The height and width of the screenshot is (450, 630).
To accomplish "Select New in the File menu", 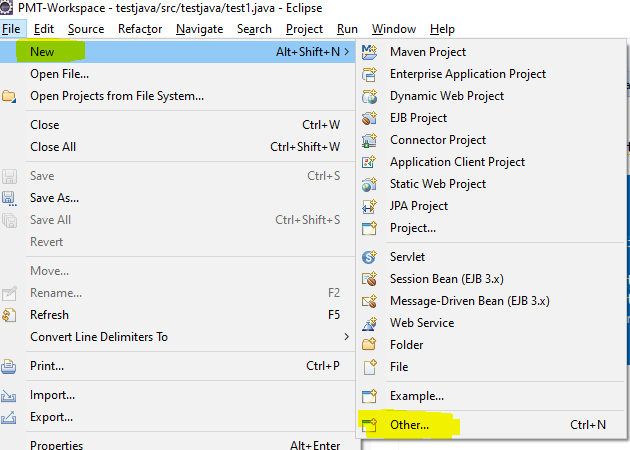I will pos(178,52).
